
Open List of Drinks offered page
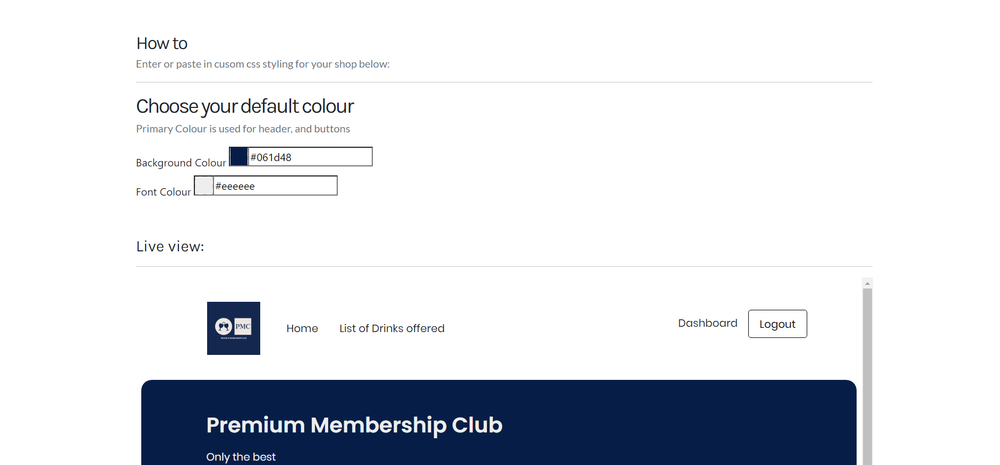392,328
